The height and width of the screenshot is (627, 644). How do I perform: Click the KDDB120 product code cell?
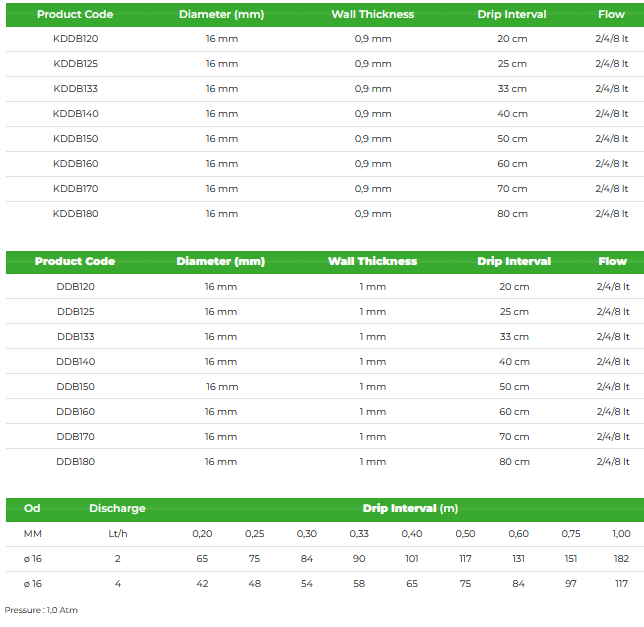(x=75, y=38)
